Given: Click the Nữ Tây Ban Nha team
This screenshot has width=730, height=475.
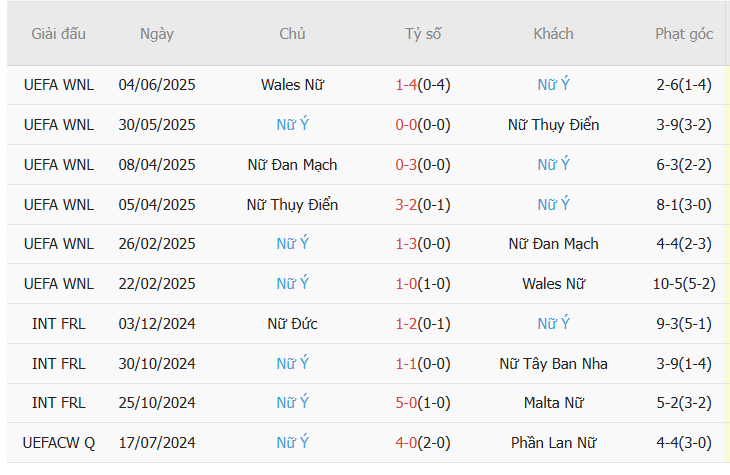Looking at the screenshot, I should (553, 364).
